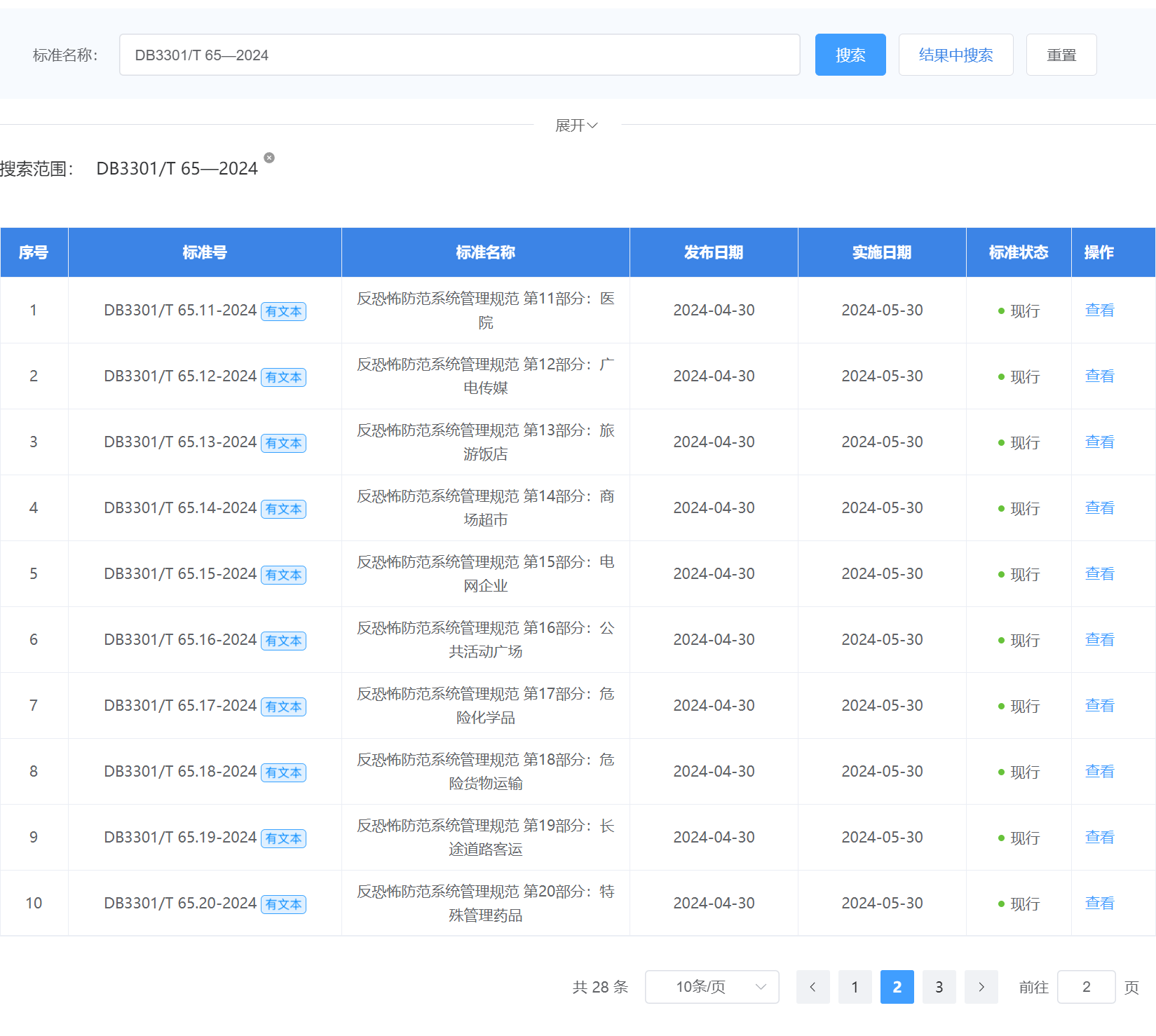Switch to page 3

[939, 987]
